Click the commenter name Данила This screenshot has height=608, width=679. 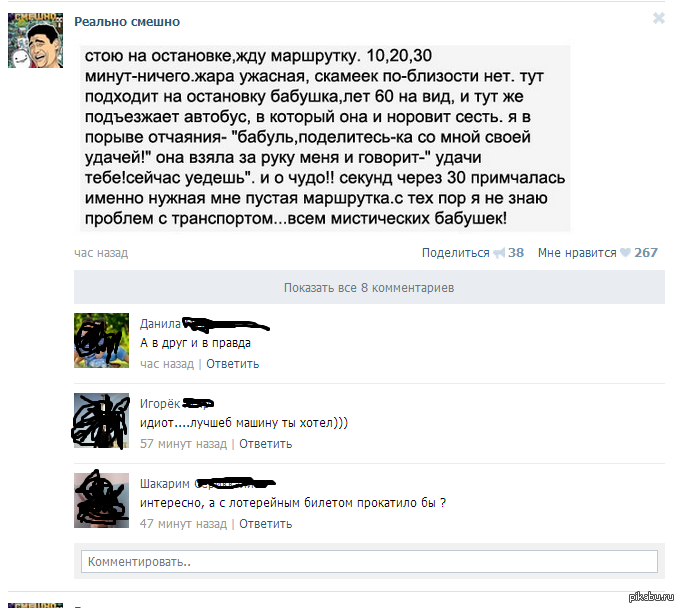[x=160, y=323]
